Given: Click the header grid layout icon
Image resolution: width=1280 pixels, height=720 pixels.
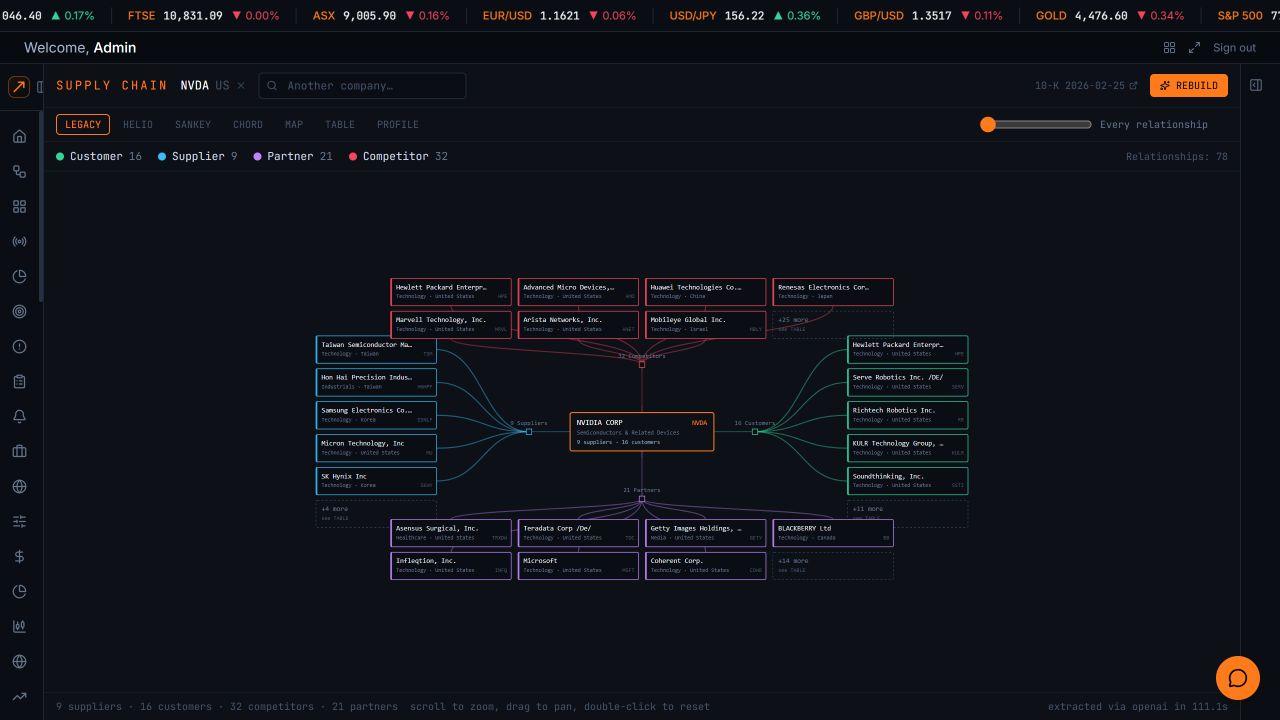Looking at the screenshot, I should point(1169,47).
